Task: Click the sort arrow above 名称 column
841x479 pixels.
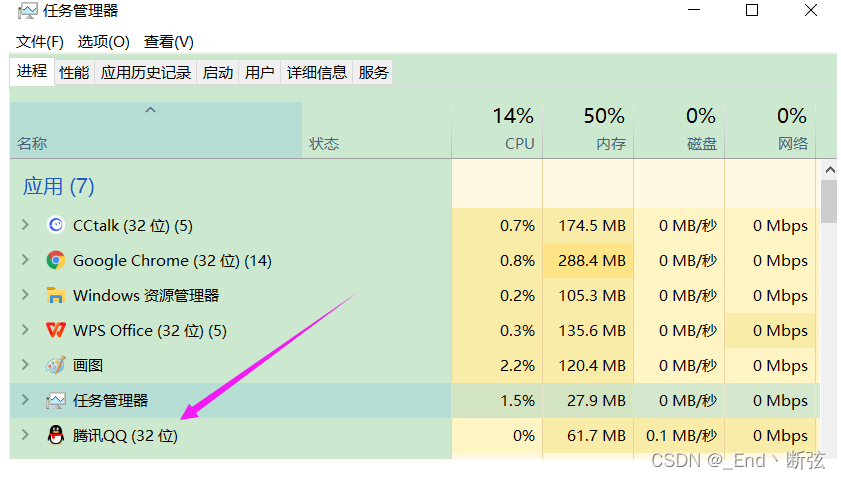Action: point(151,110)
